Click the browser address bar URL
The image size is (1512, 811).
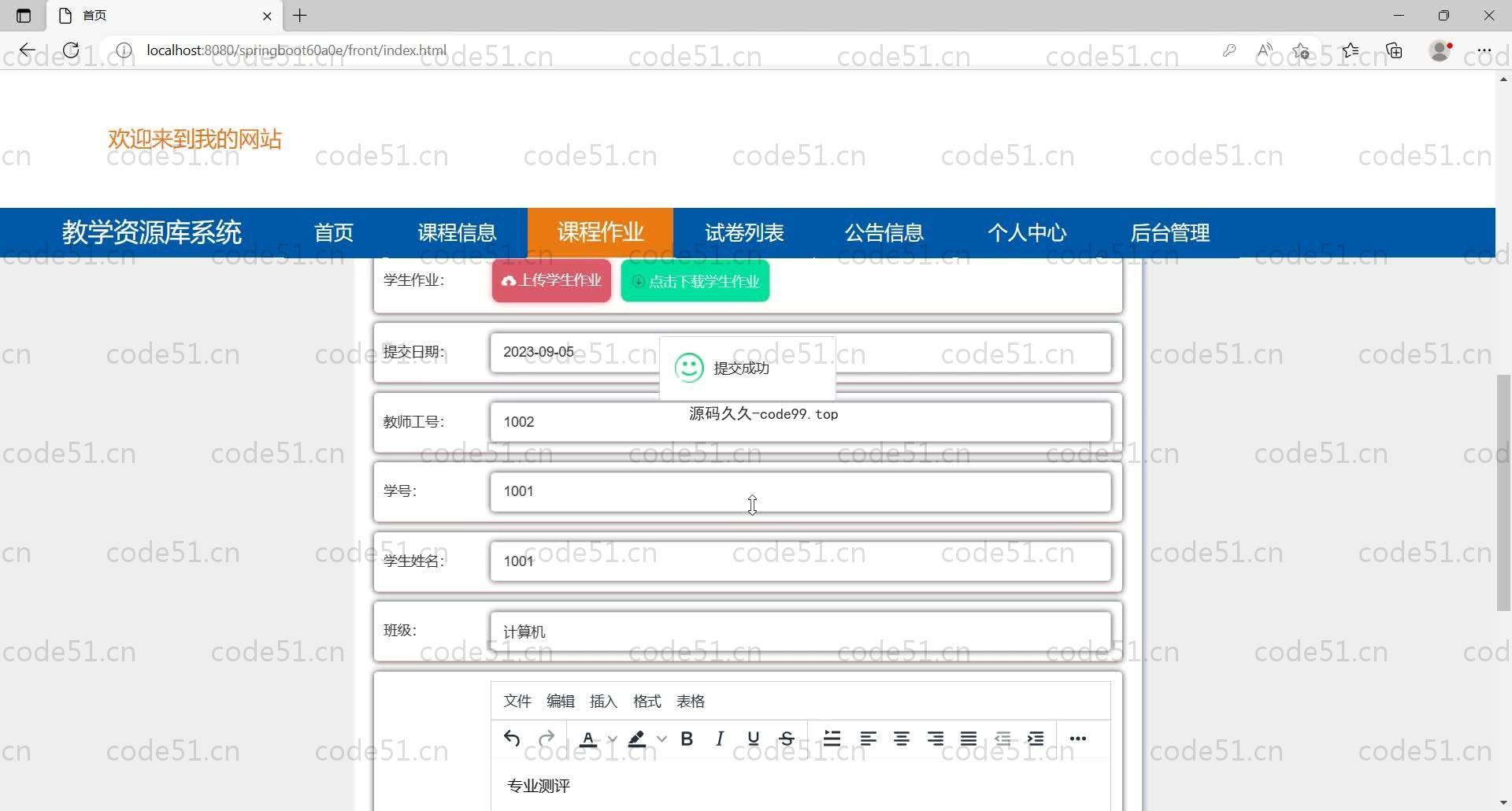[x=296, y=50]
